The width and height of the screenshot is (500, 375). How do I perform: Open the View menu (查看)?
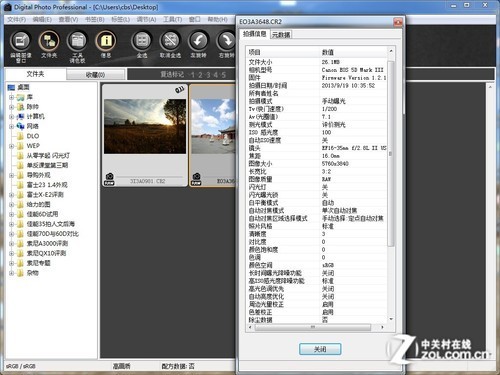pos(68,20)
